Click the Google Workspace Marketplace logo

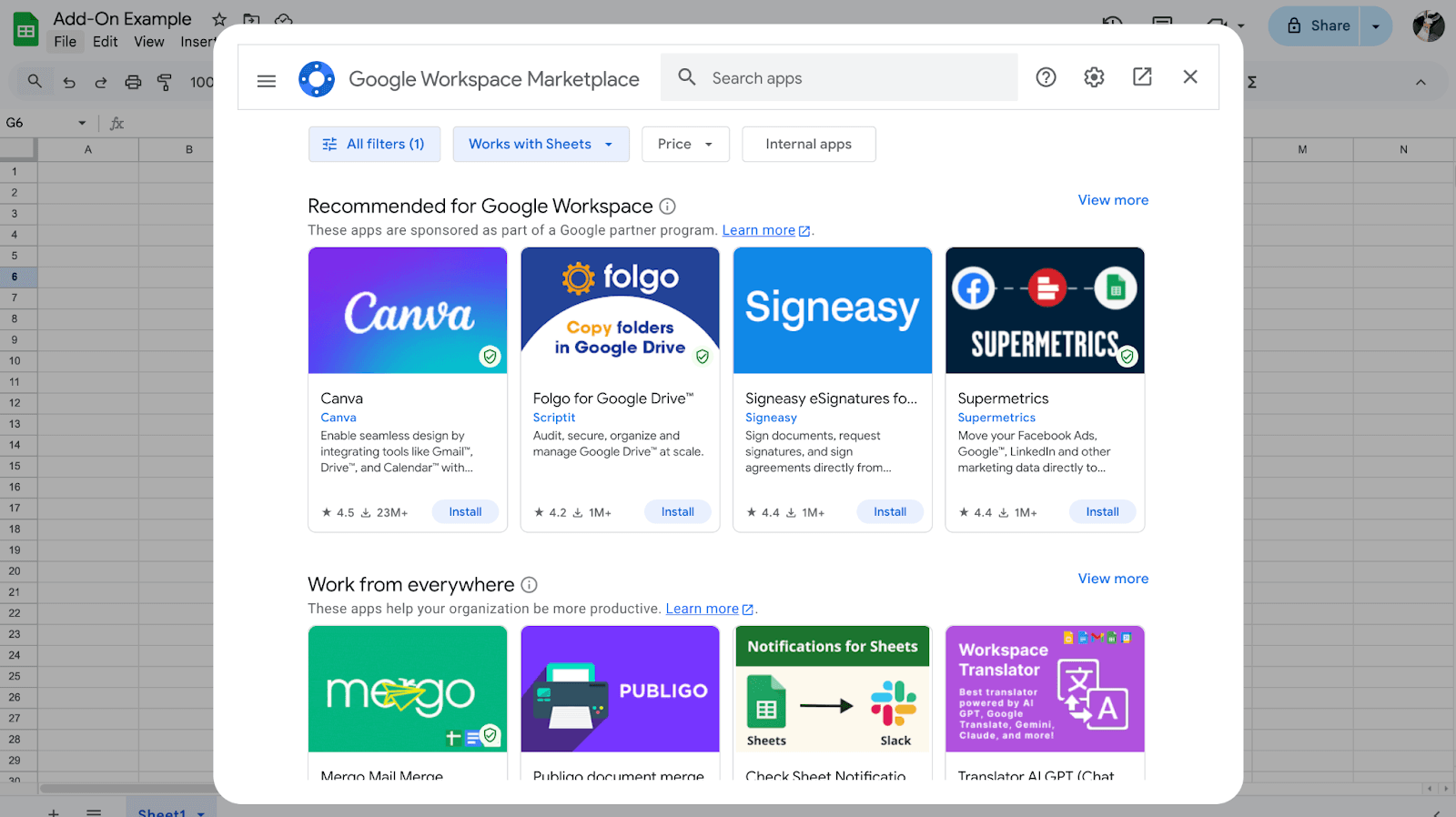click(317, 79)
